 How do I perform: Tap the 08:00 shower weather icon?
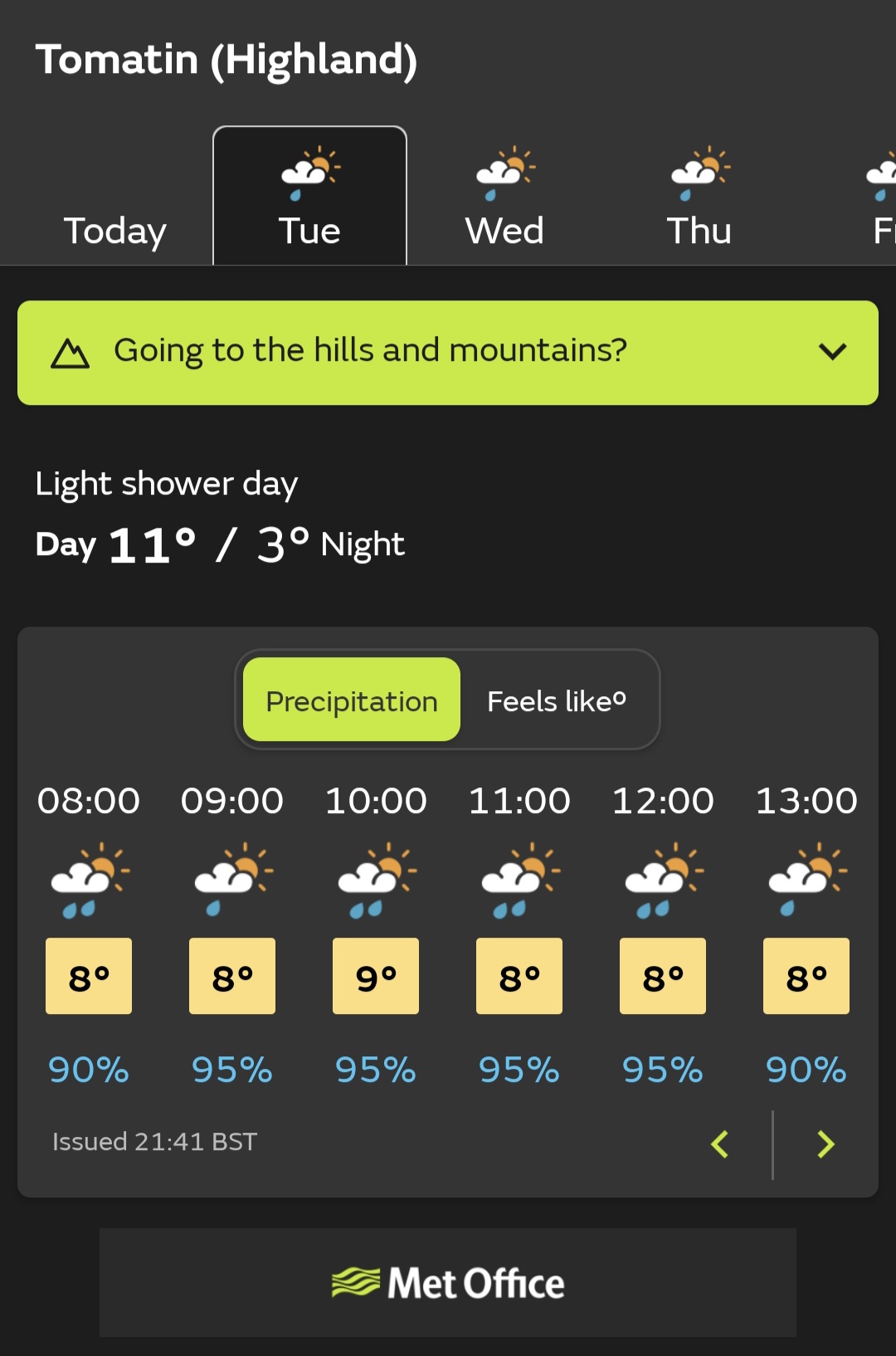coord(90,880)
